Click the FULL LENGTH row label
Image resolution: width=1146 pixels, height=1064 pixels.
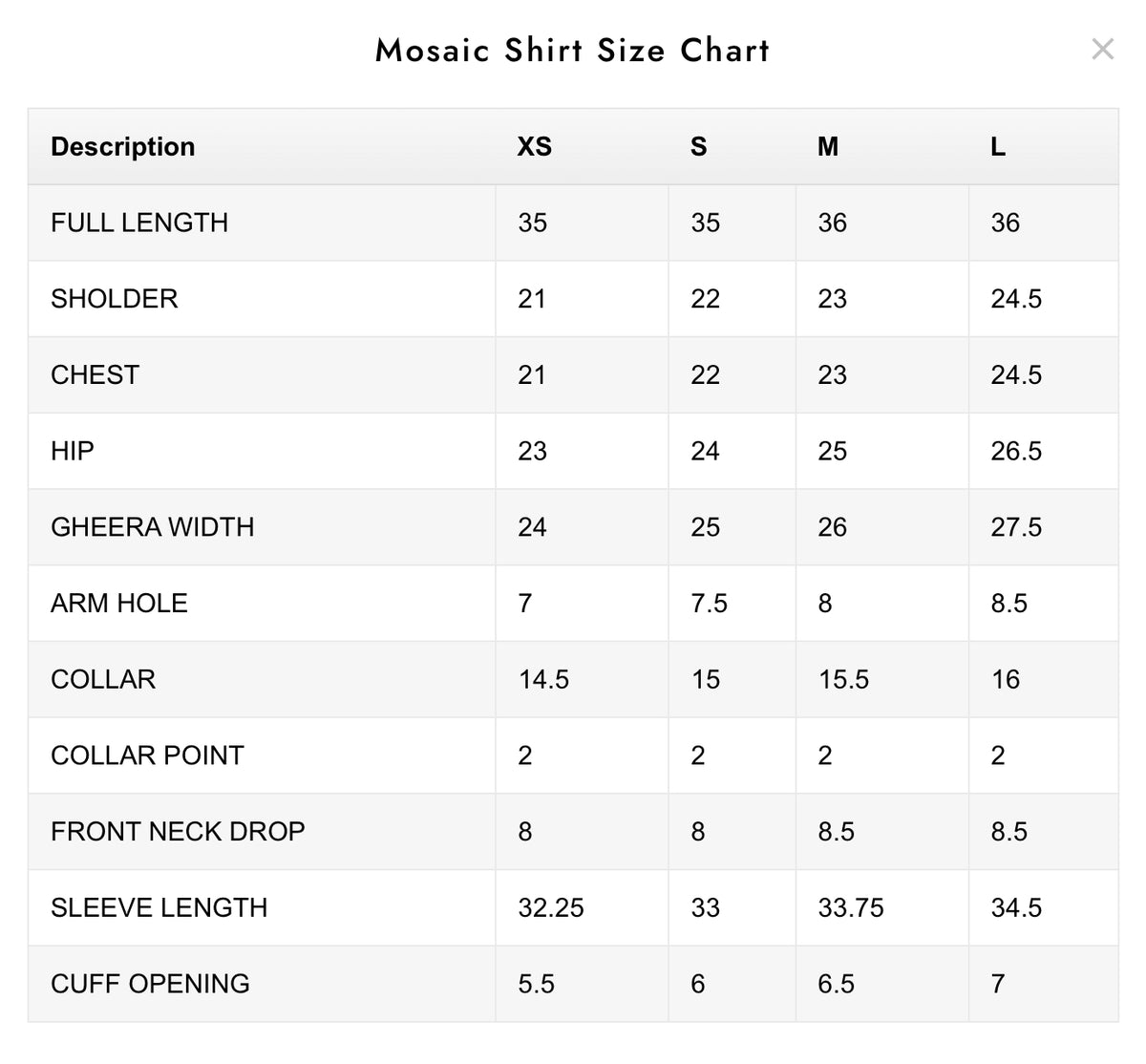point(139,223)
